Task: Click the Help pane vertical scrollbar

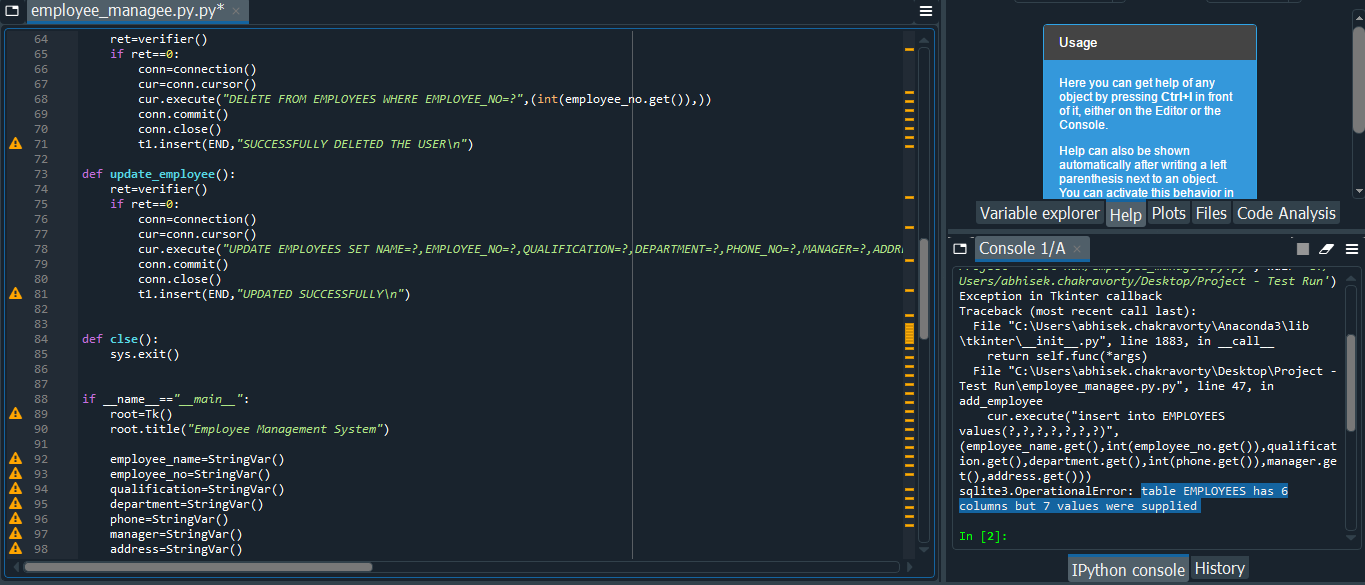Action: click(1358, 79)
